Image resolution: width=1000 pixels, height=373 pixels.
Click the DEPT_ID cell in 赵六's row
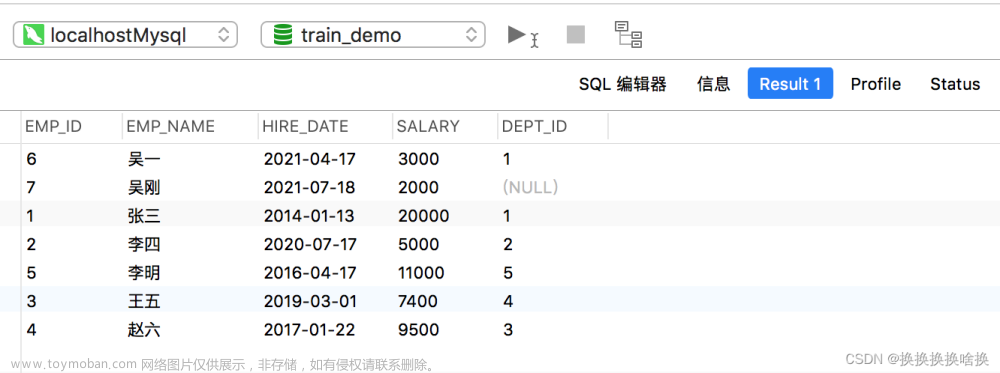tap(508, 330)
